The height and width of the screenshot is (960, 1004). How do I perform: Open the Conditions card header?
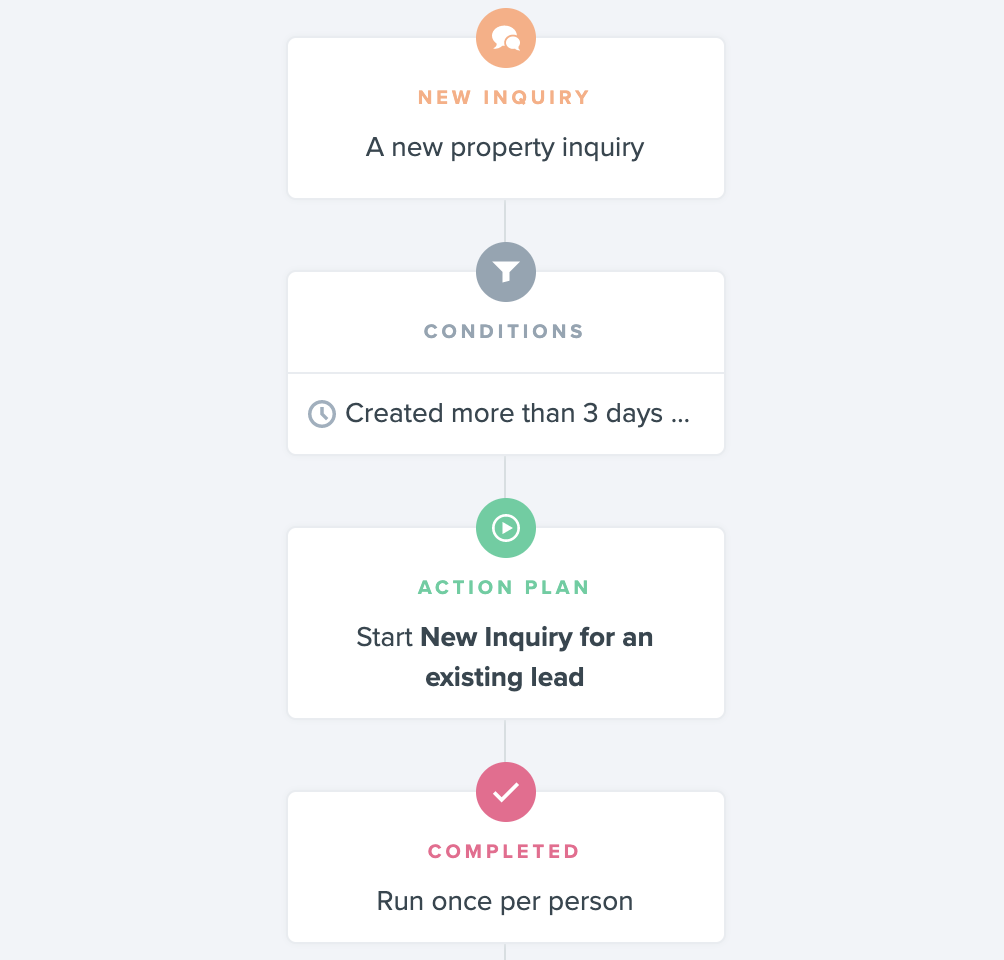click(506, 322)
